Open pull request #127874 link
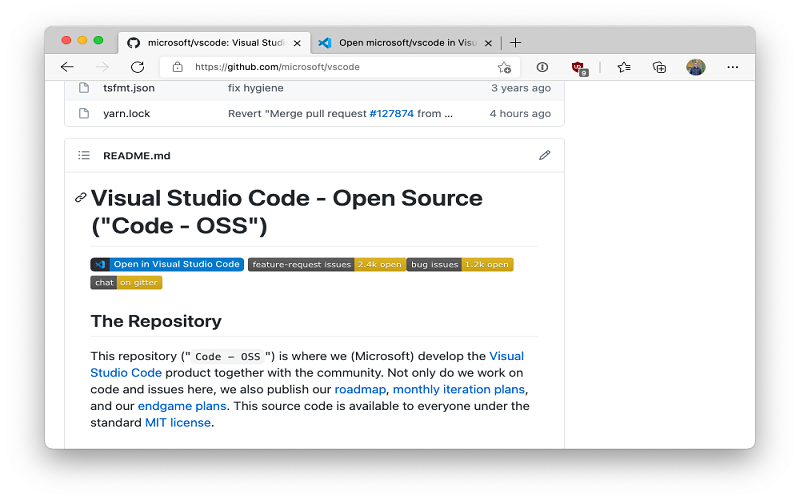Image resolution: width=800 pixels, height=500 pixels. pos(391,113)
